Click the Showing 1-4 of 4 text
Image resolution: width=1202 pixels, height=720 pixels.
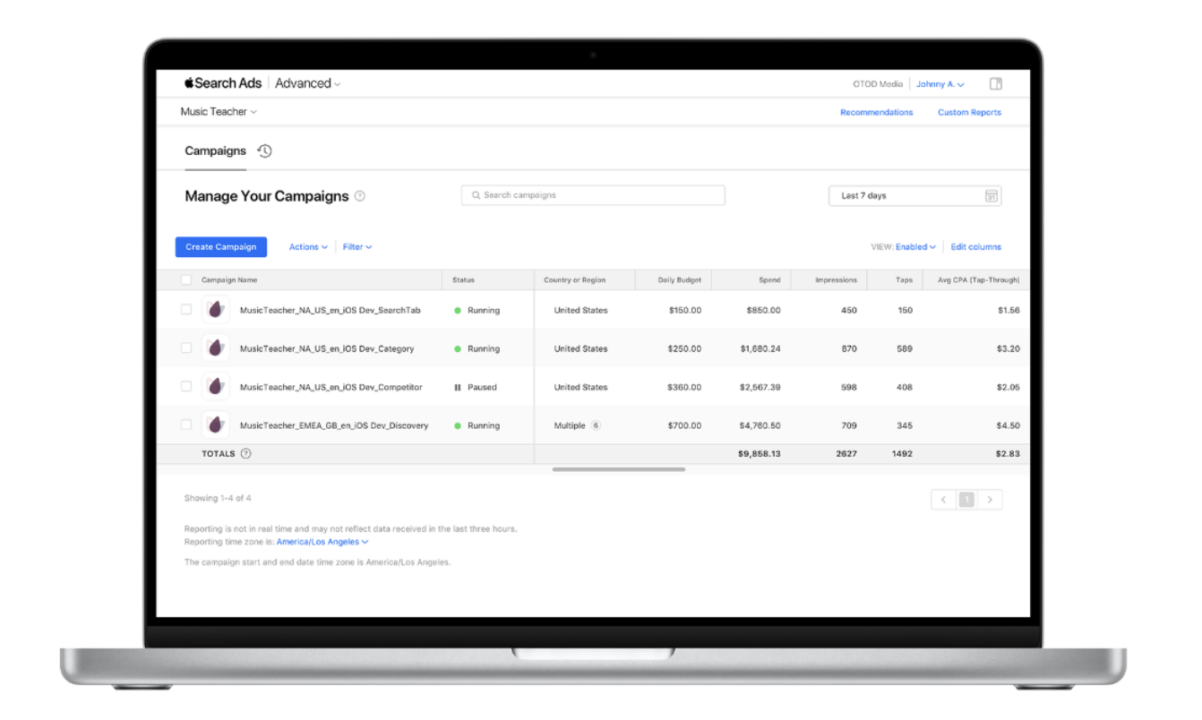click(218, 498)
